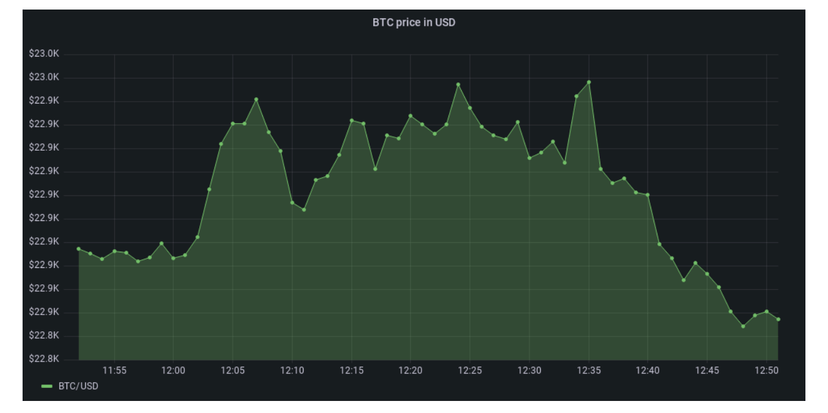This screenshot has width=828, height=413.
Task: Click the 12:20 x-axis time label
Action: tap(410, 370)
